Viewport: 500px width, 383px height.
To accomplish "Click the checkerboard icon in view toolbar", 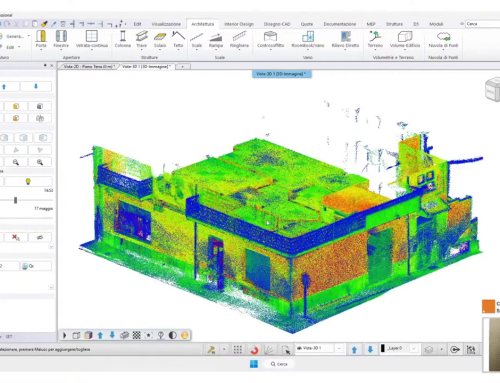I will [136, 335].
